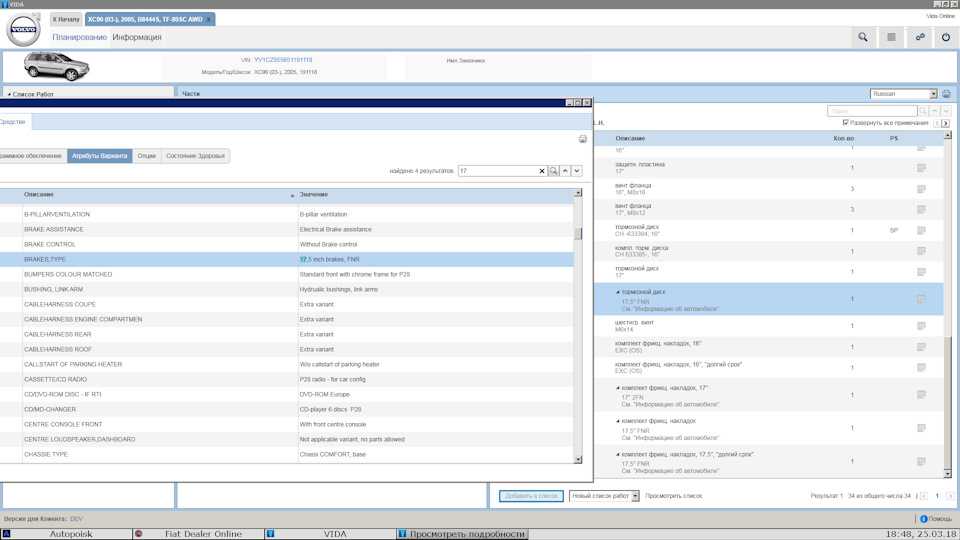Image resolution: width=960 pixels, height=540 pixels.
Task: Clear the '17' search field with X icon
Action: [x=542, y=171]
